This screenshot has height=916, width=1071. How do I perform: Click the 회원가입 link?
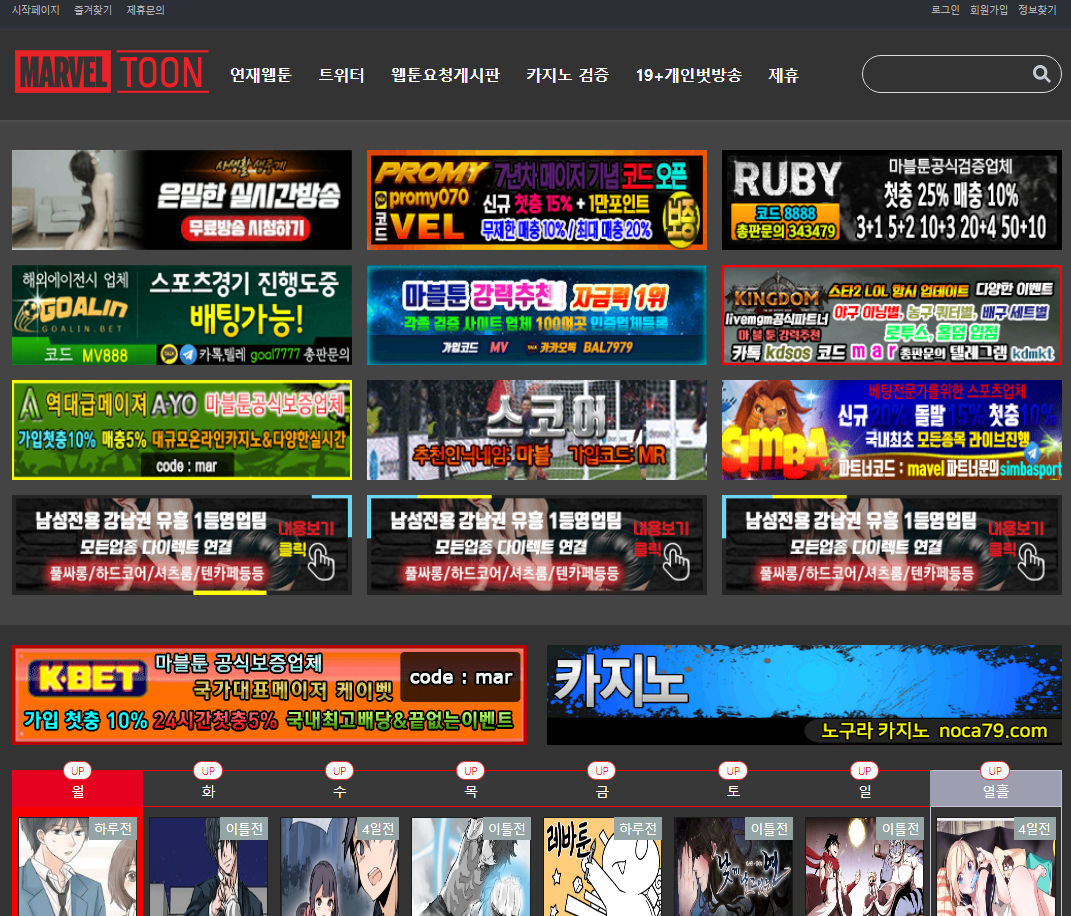click(988, 10)
